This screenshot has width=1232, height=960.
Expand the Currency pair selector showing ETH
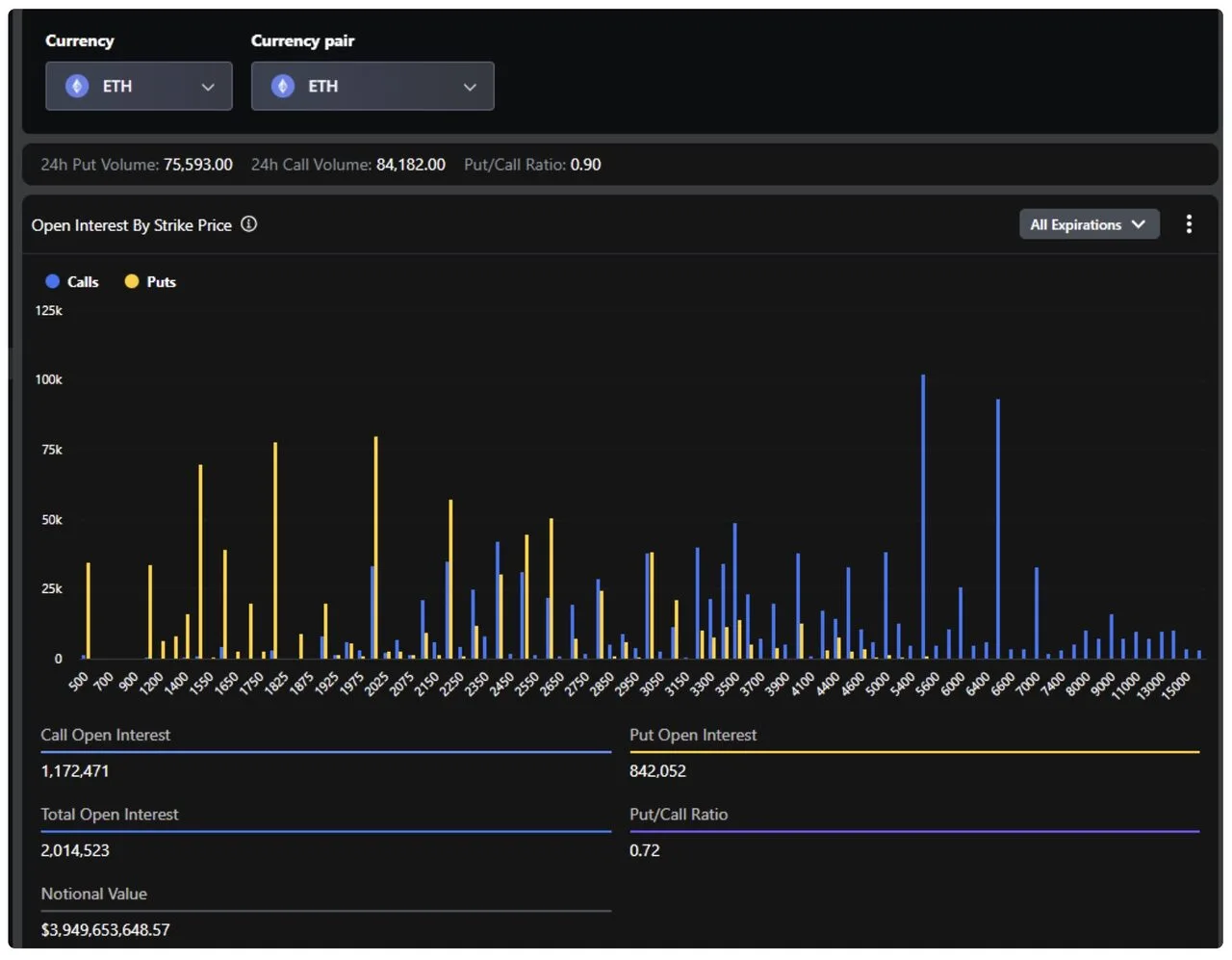tap(372, 86)
